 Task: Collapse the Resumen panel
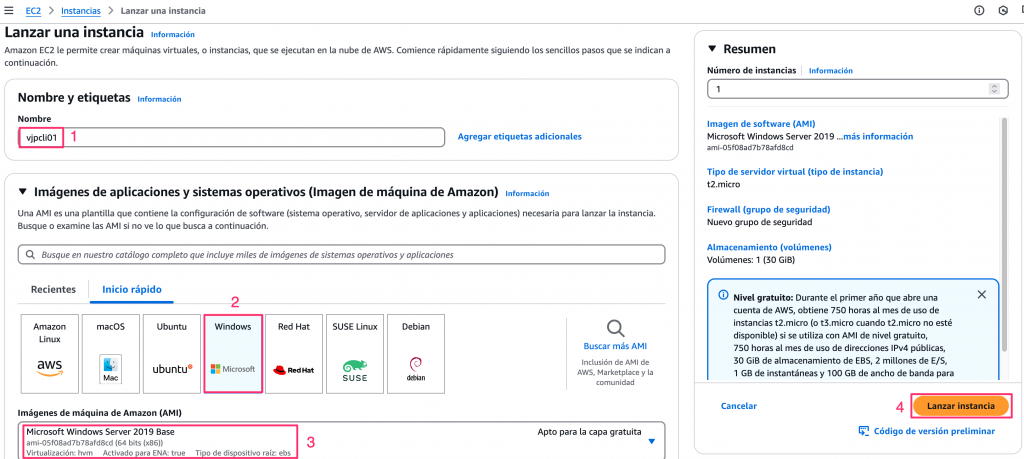tap(712, 49)
